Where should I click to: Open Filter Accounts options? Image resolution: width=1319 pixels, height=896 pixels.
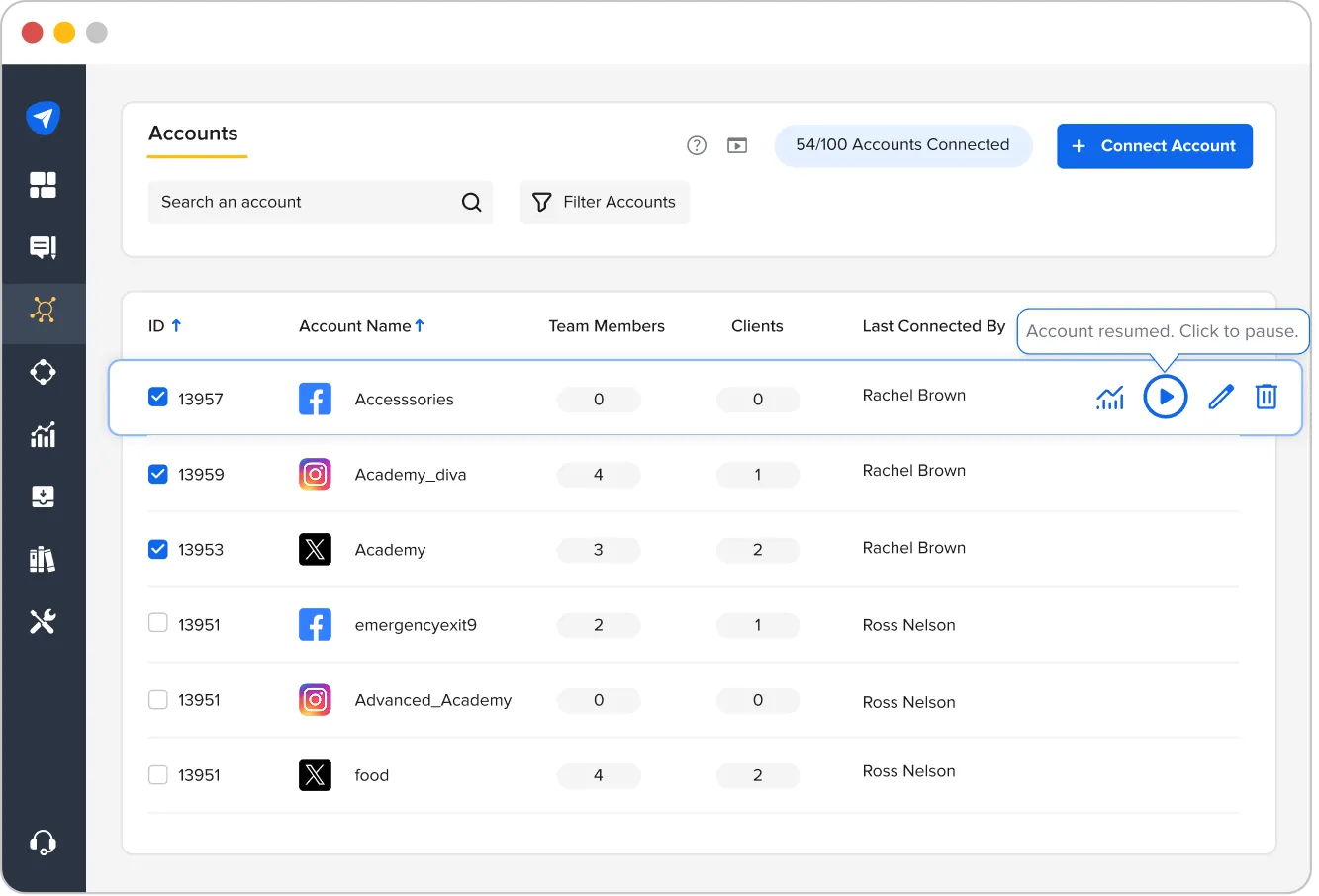[x=605, y=202]
